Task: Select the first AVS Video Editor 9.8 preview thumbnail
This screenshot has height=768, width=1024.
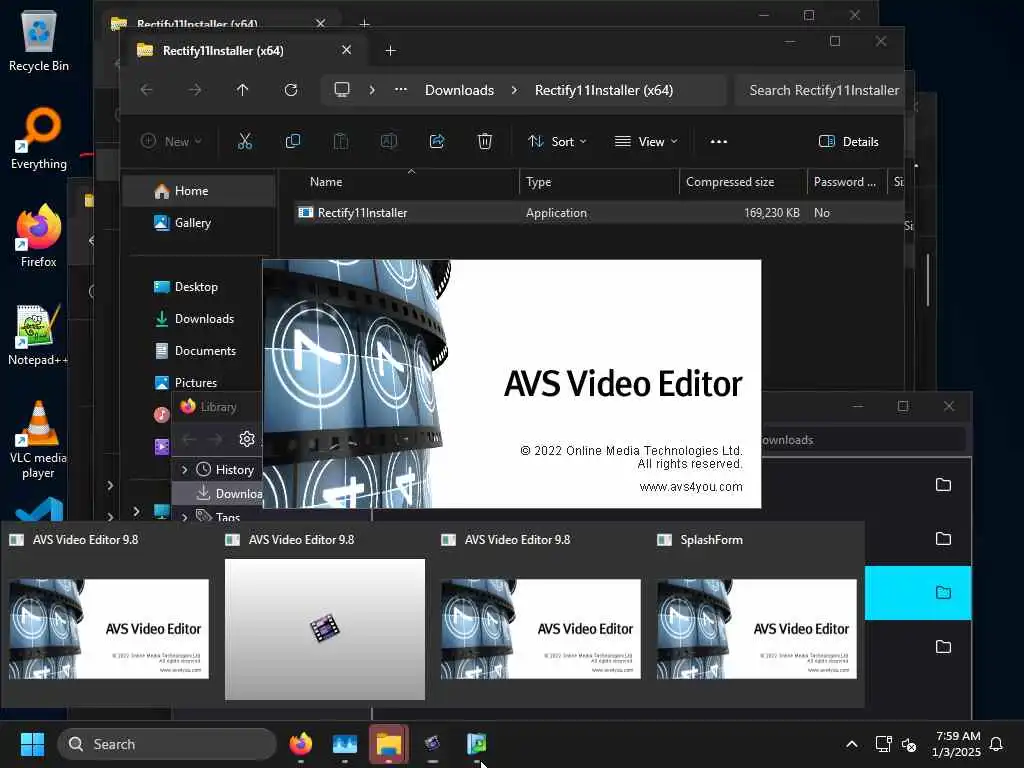Action: point(109,629)
